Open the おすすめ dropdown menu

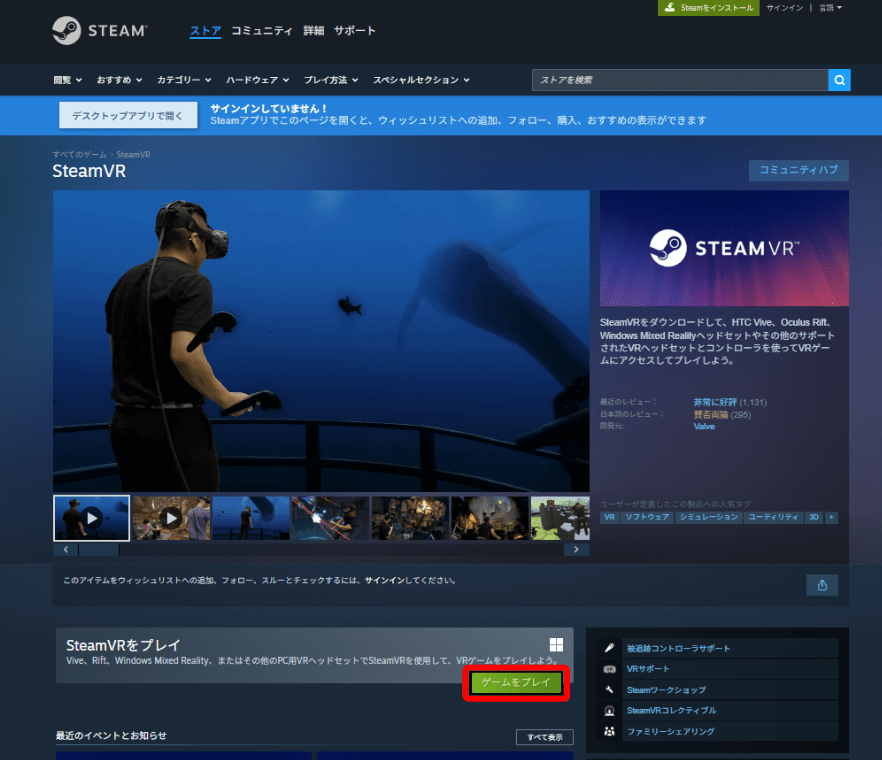point(119,80)
